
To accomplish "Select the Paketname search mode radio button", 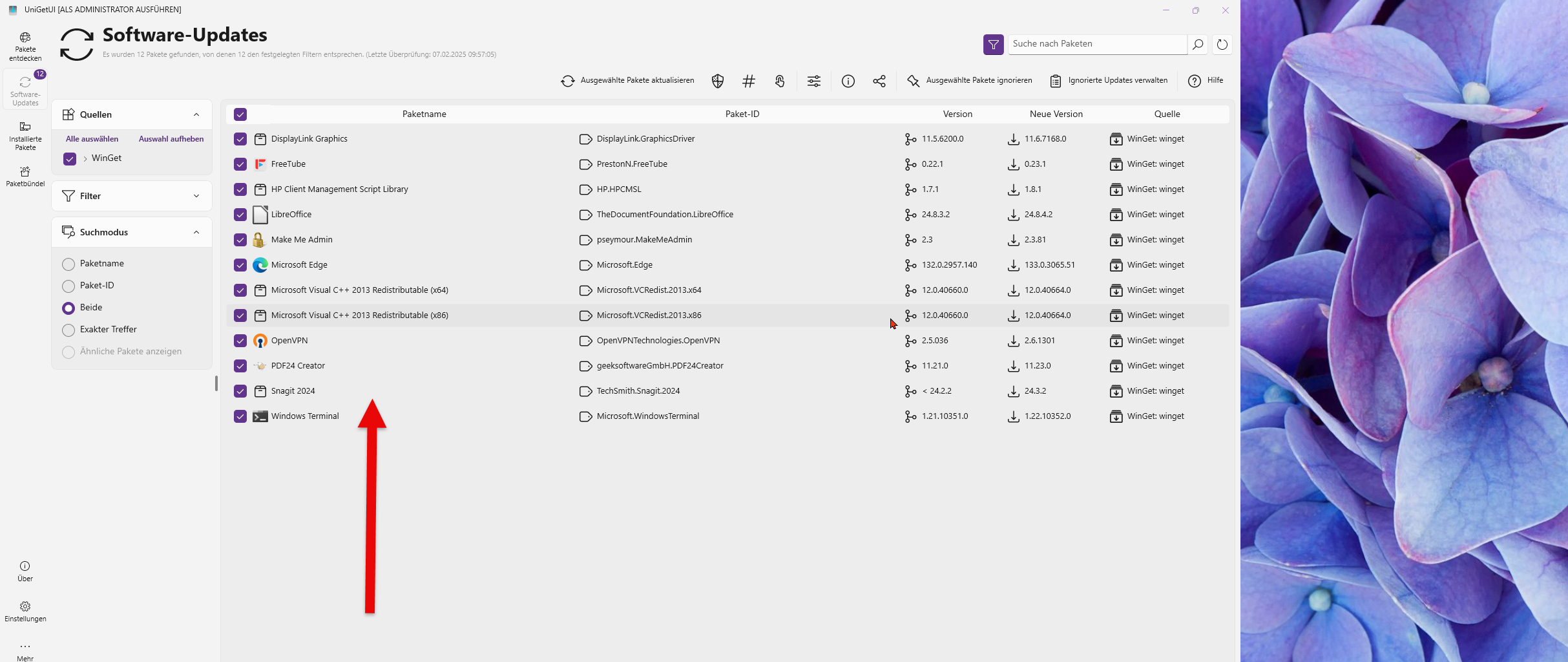I will click(x=68, y=264).
